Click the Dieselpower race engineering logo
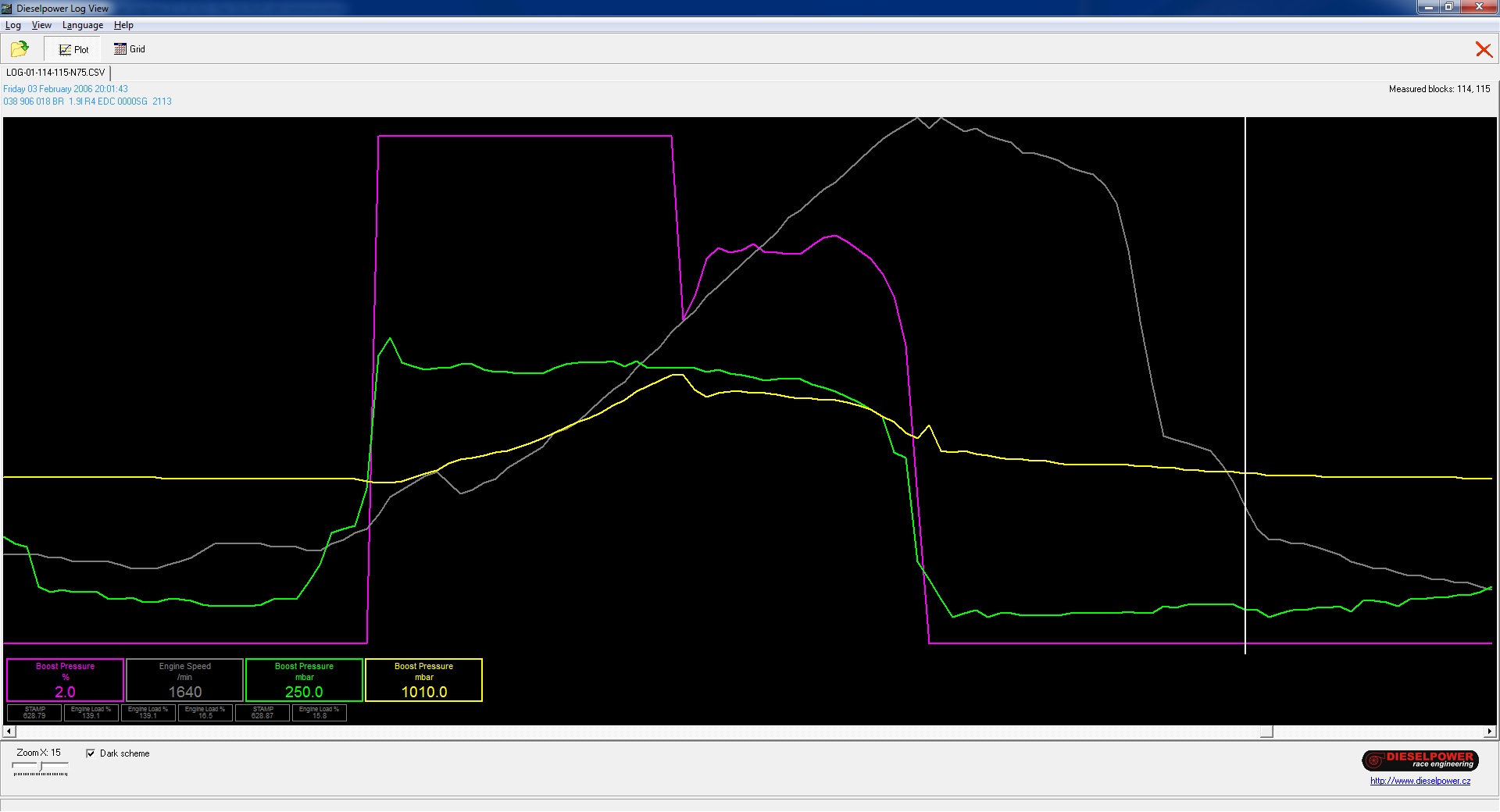The width and height of the screenshot is (1500, 812). [1420, 760]
